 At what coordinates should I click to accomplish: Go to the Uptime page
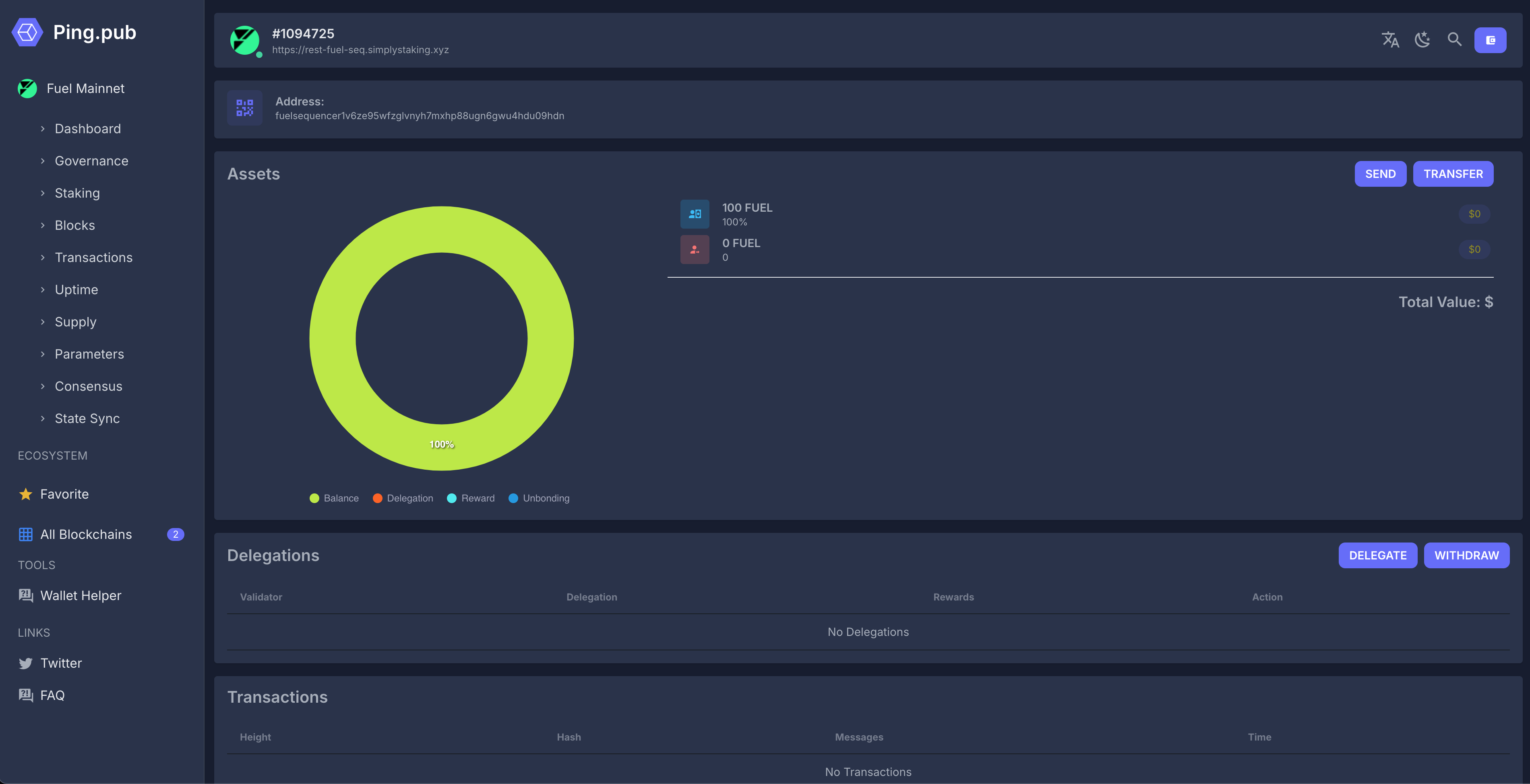point(76,290)
